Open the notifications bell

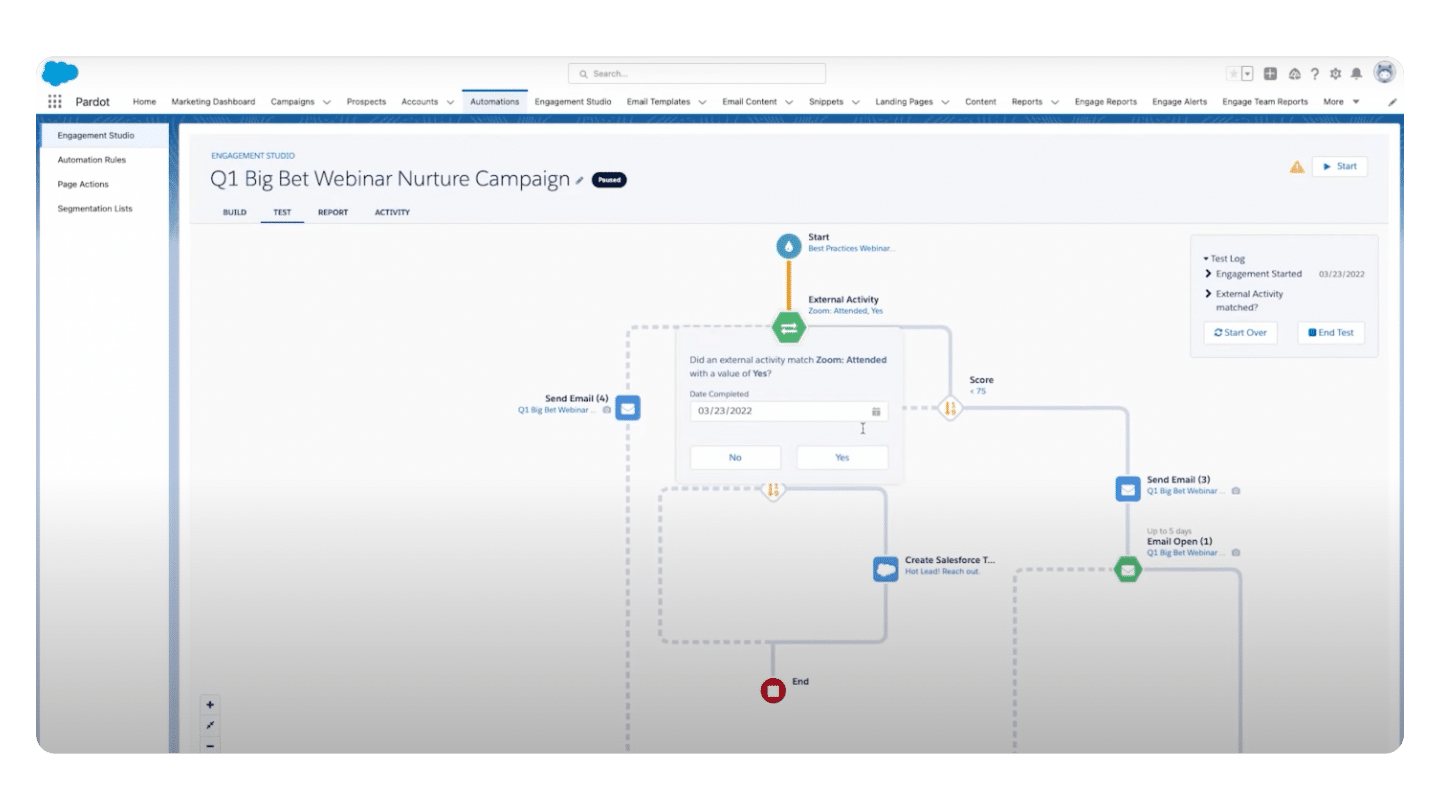[x=1356, y=73]
